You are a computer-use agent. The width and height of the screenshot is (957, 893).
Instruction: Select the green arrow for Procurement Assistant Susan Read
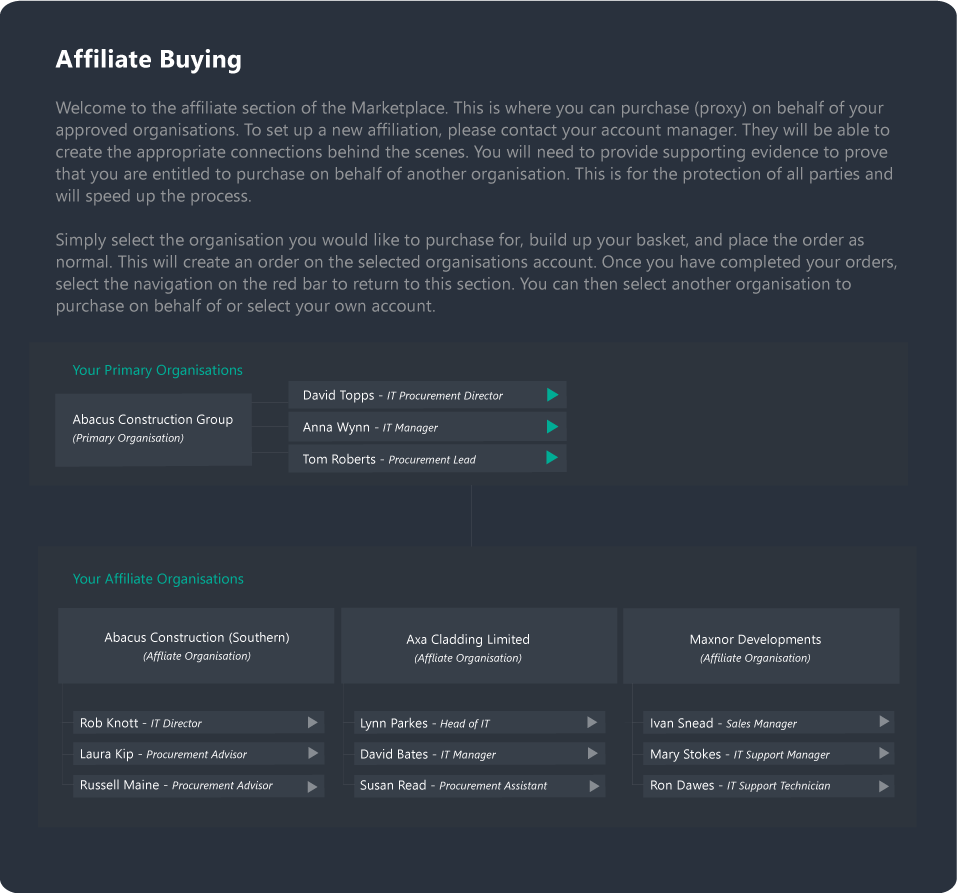point(592,785)
